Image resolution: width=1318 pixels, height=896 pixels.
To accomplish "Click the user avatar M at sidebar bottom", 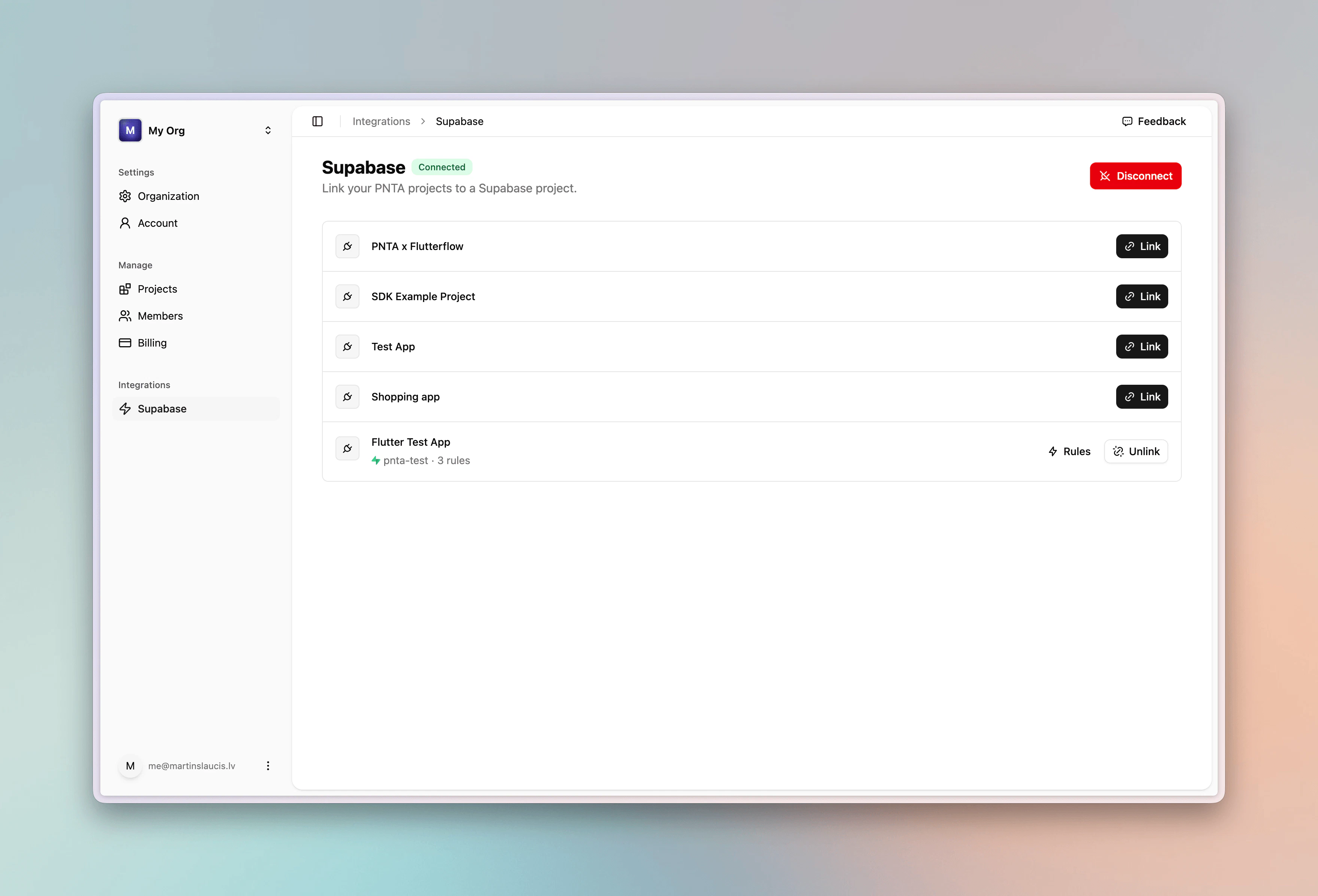I will pos(130,766).
